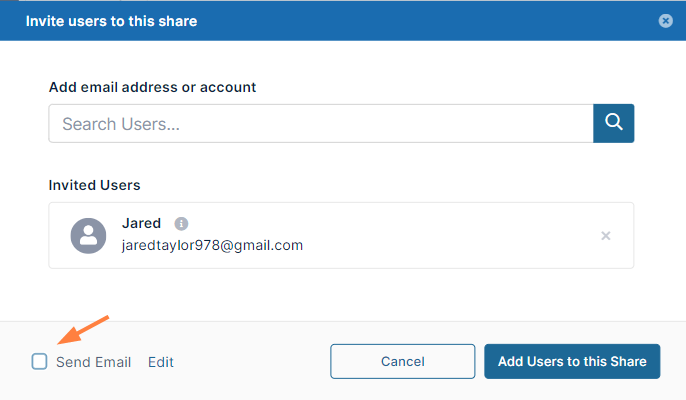Enable the Send Email checkbox
The height and width of the screenshot is (400, 686).
[40, 362]
